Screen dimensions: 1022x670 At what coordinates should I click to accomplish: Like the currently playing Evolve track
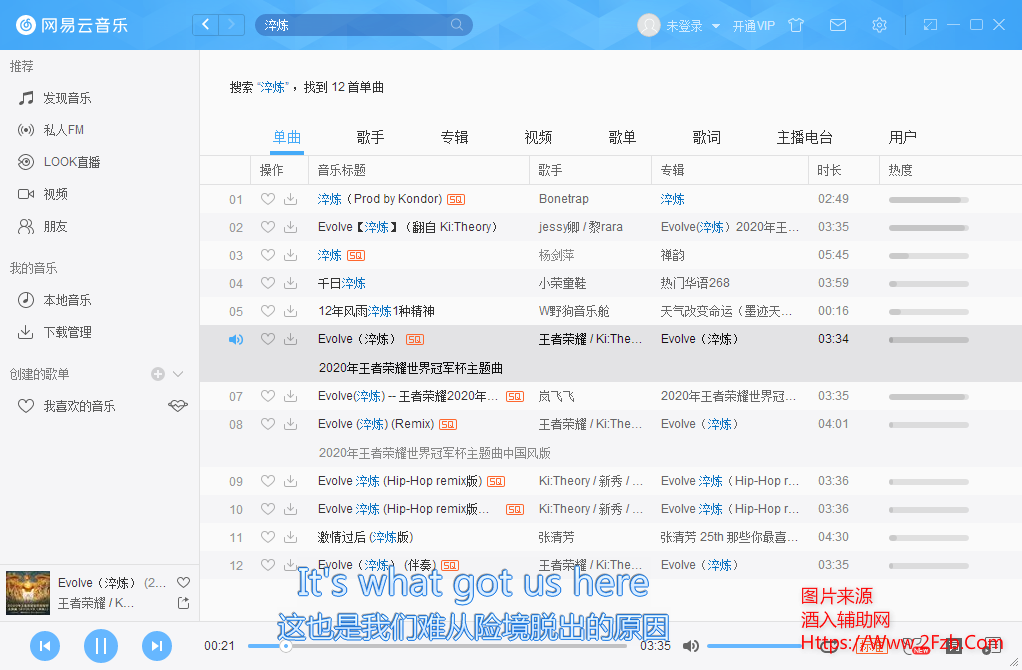183,582
